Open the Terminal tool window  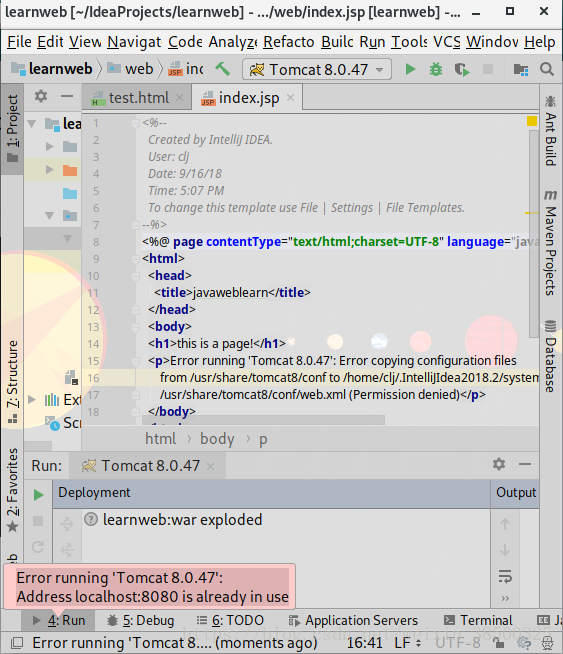[x=478, y=621]
